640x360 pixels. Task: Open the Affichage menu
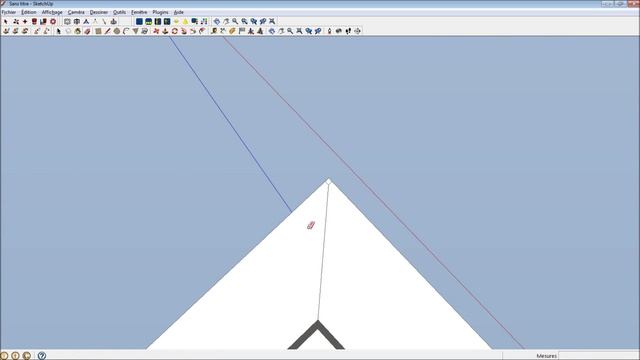(x=52, y=12)
